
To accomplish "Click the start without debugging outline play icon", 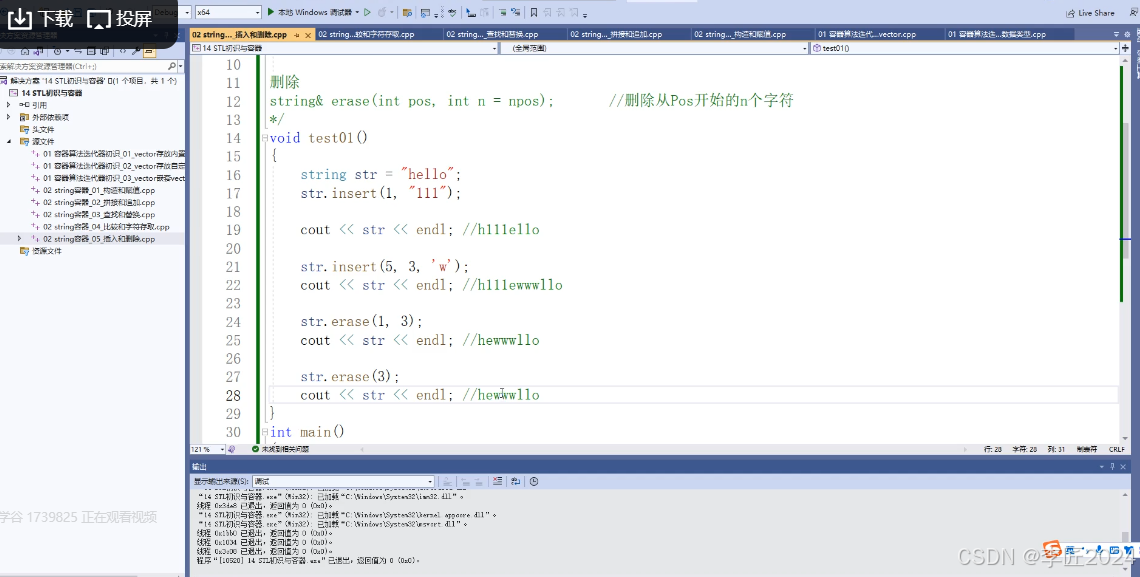I will 367,12.
